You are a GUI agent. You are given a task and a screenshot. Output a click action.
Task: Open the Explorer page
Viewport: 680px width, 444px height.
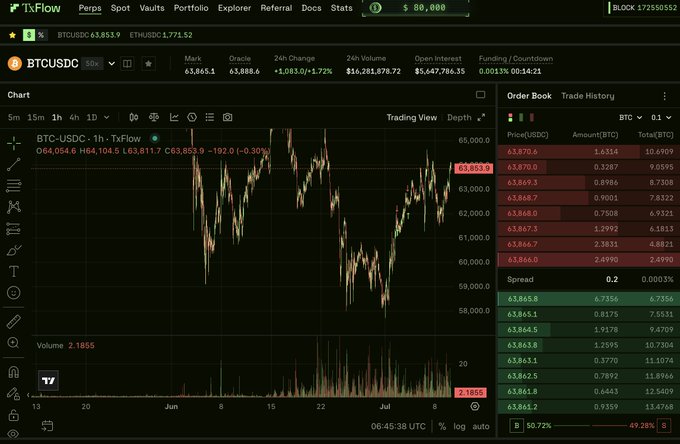234,8
